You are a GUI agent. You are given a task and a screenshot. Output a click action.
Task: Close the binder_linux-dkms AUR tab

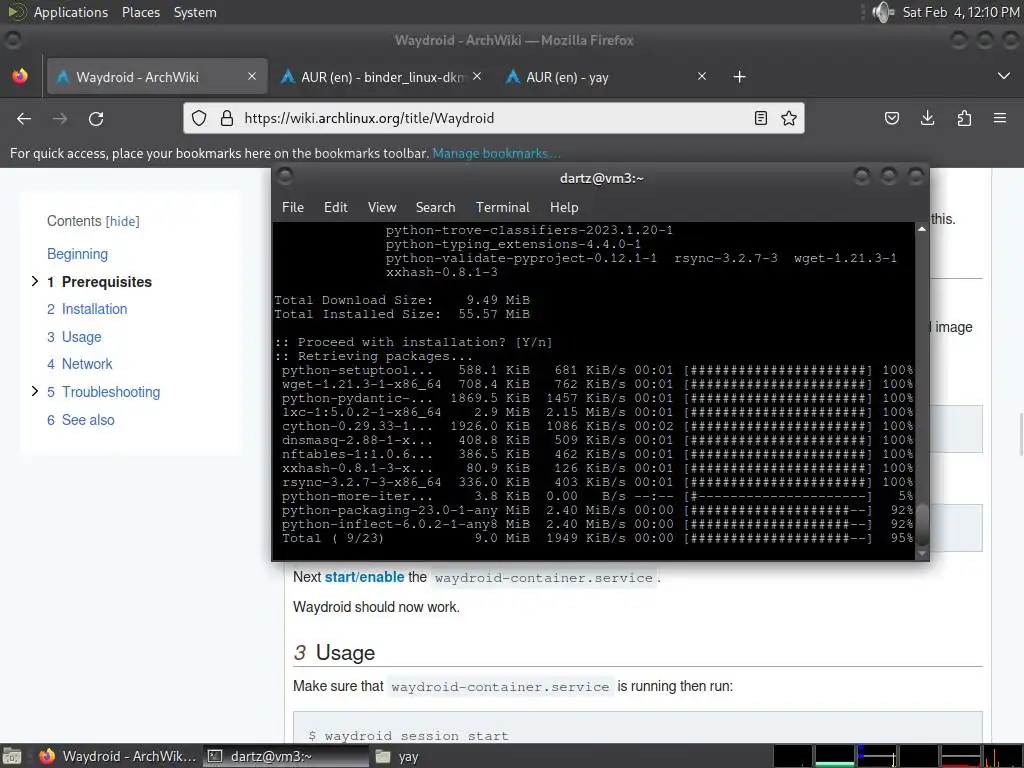tap(477, 76)
